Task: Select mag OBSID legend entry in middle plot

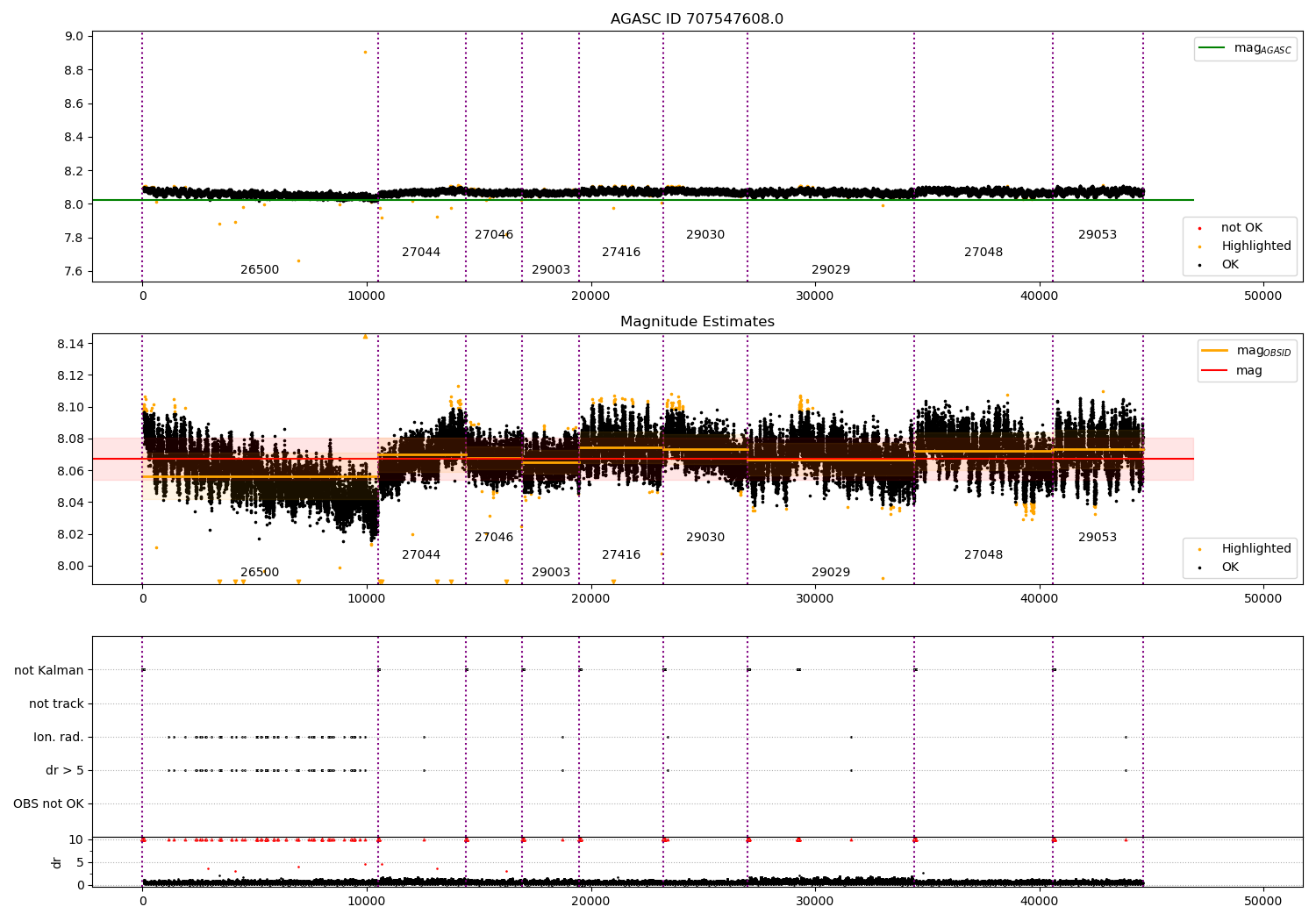Action: point(1247,351)
